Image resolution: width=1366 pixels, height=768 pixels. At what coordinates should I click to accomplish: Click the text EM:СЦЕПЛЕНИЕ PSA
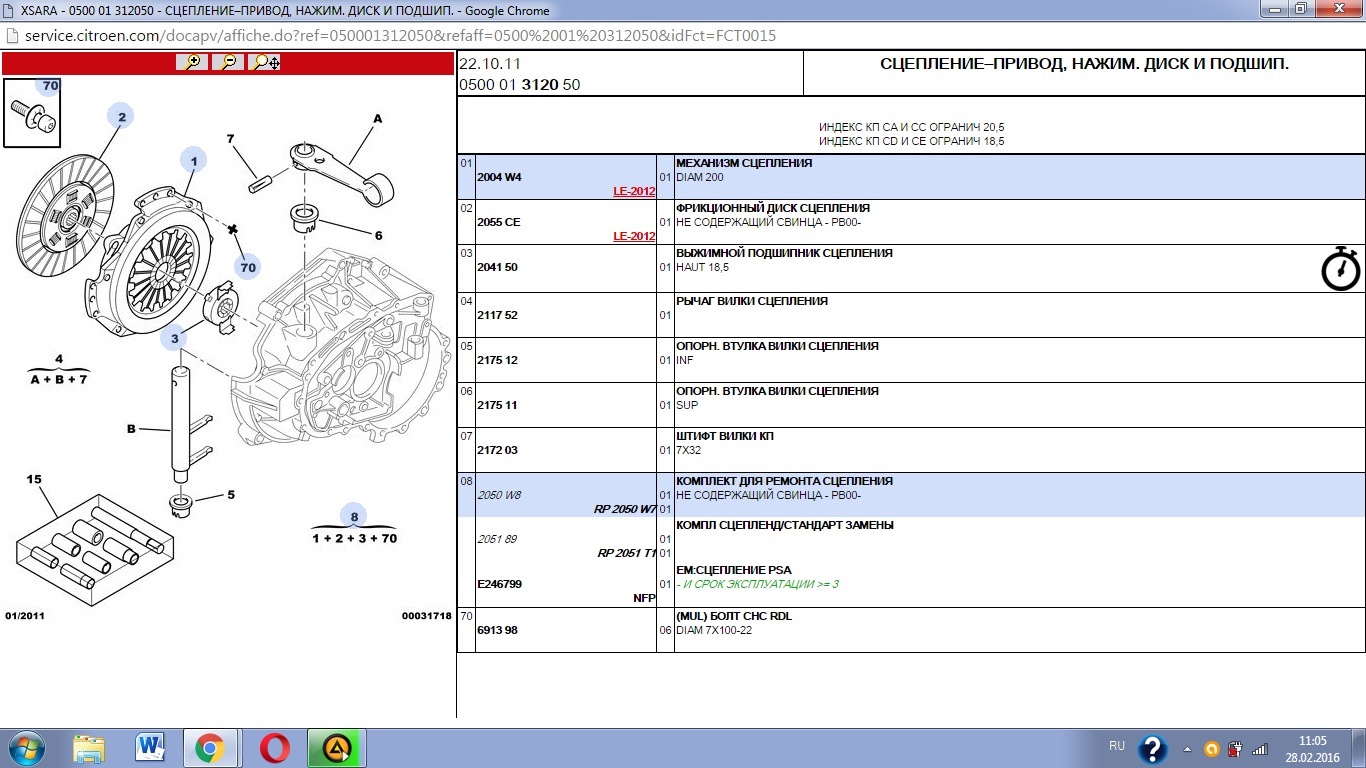click(x=733, y=570)
